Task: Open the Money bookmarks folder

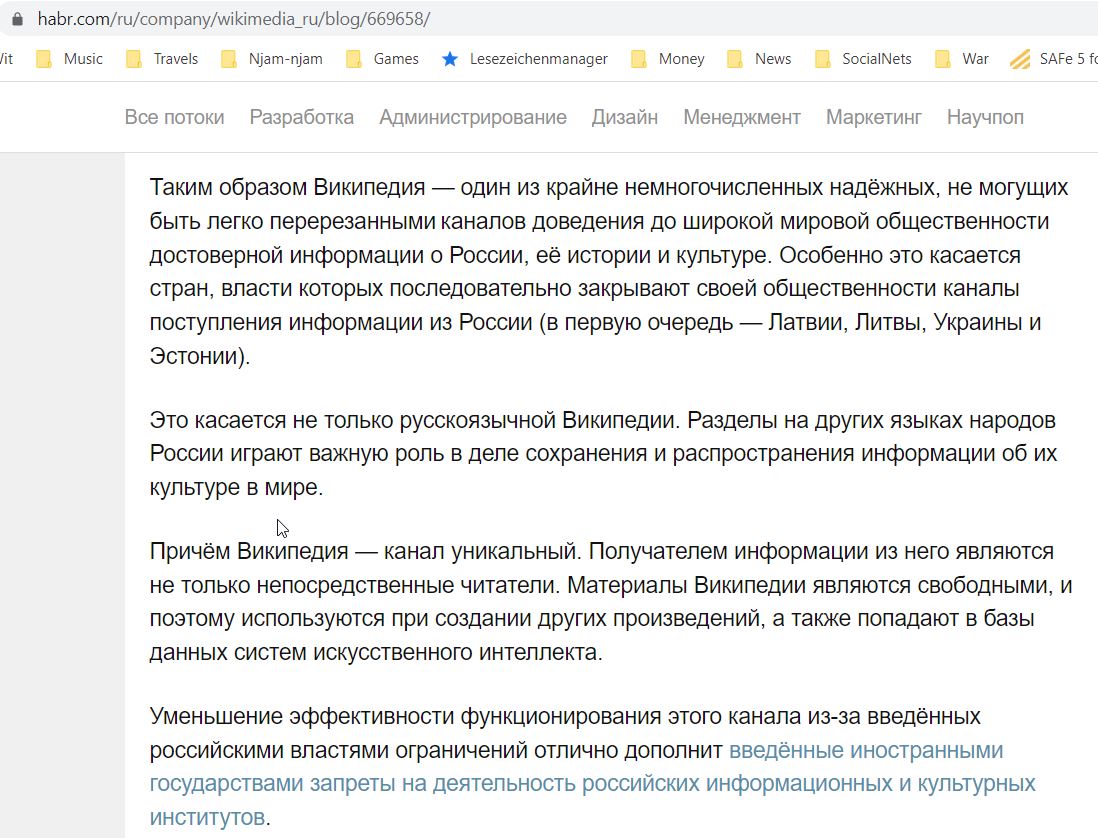Action: click(668, 59)
